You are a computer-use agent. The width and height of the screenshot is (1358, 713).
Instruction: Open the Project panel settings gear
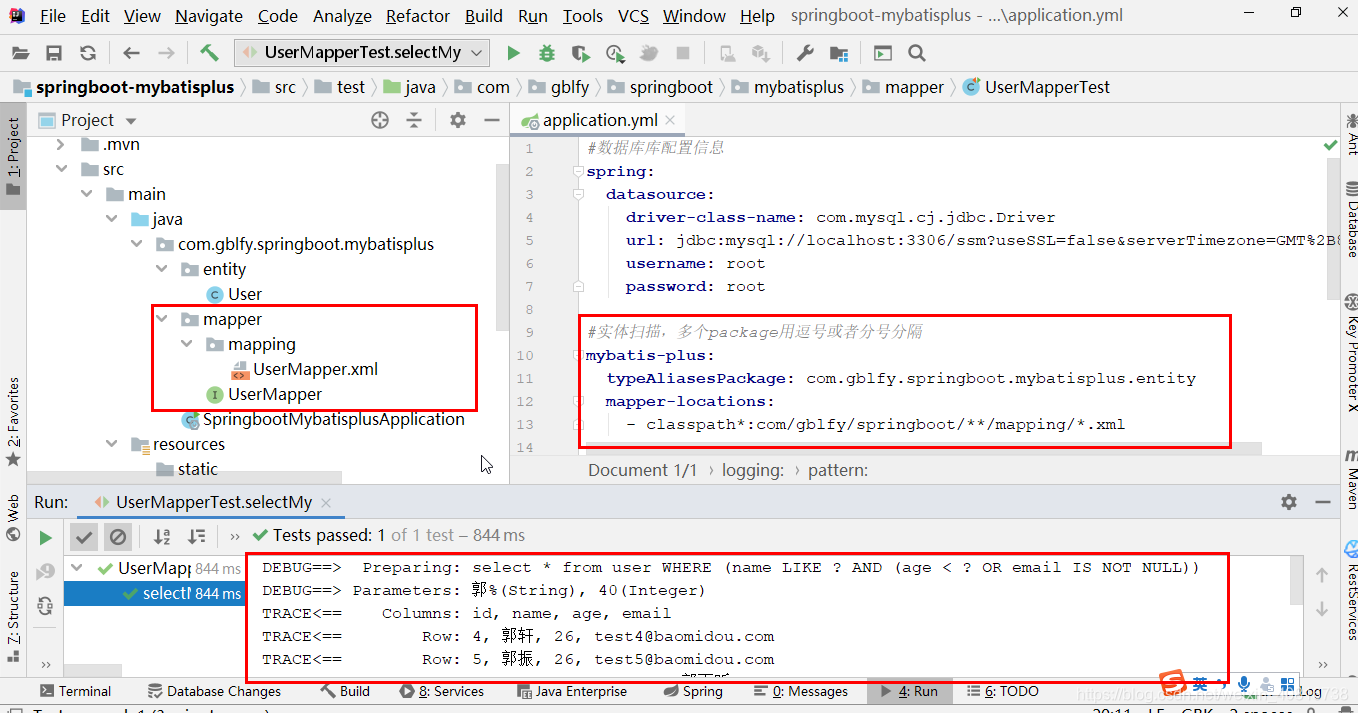457,120
